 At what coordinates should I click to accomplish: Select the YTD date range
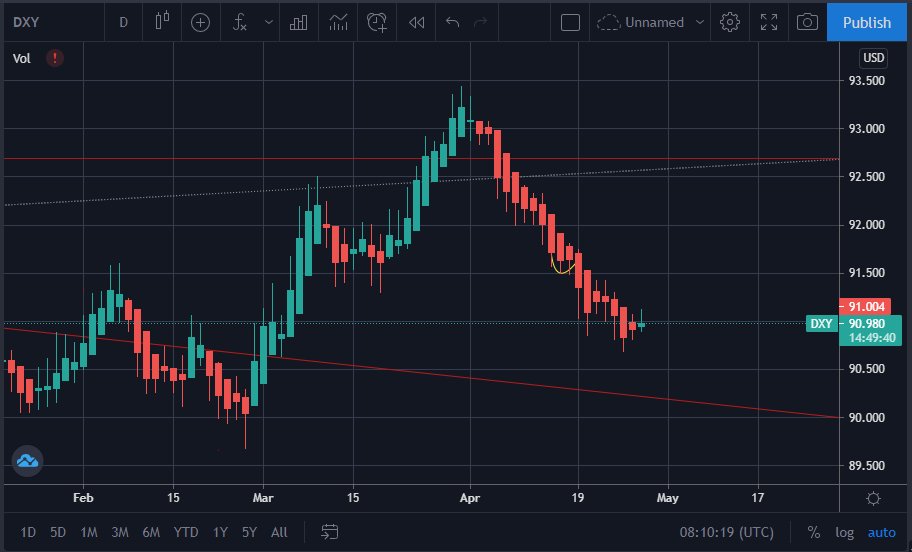(x=186, y=532)
